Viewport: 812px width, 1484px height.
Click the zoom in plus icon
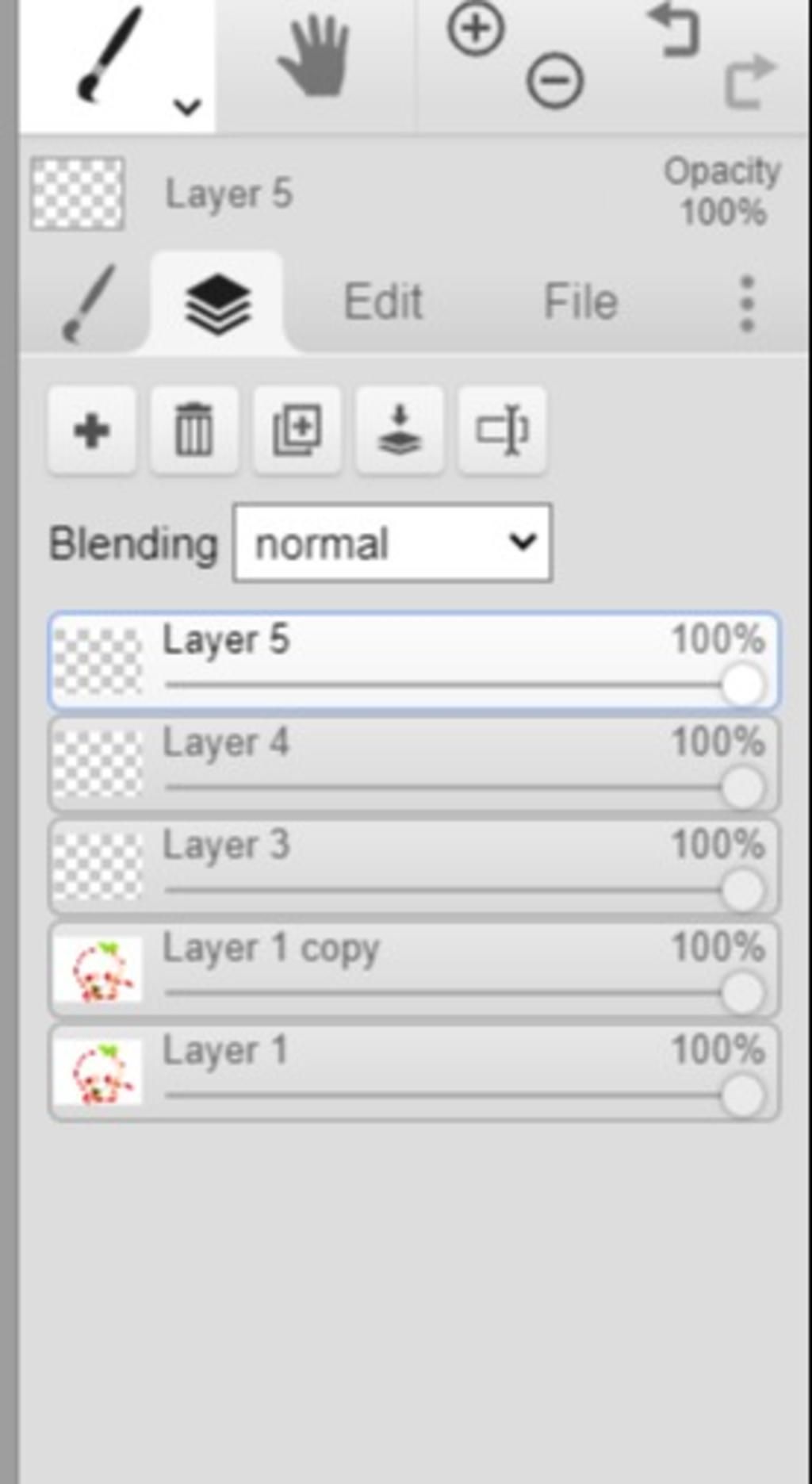pyautogui.click(x=476, y=29)
